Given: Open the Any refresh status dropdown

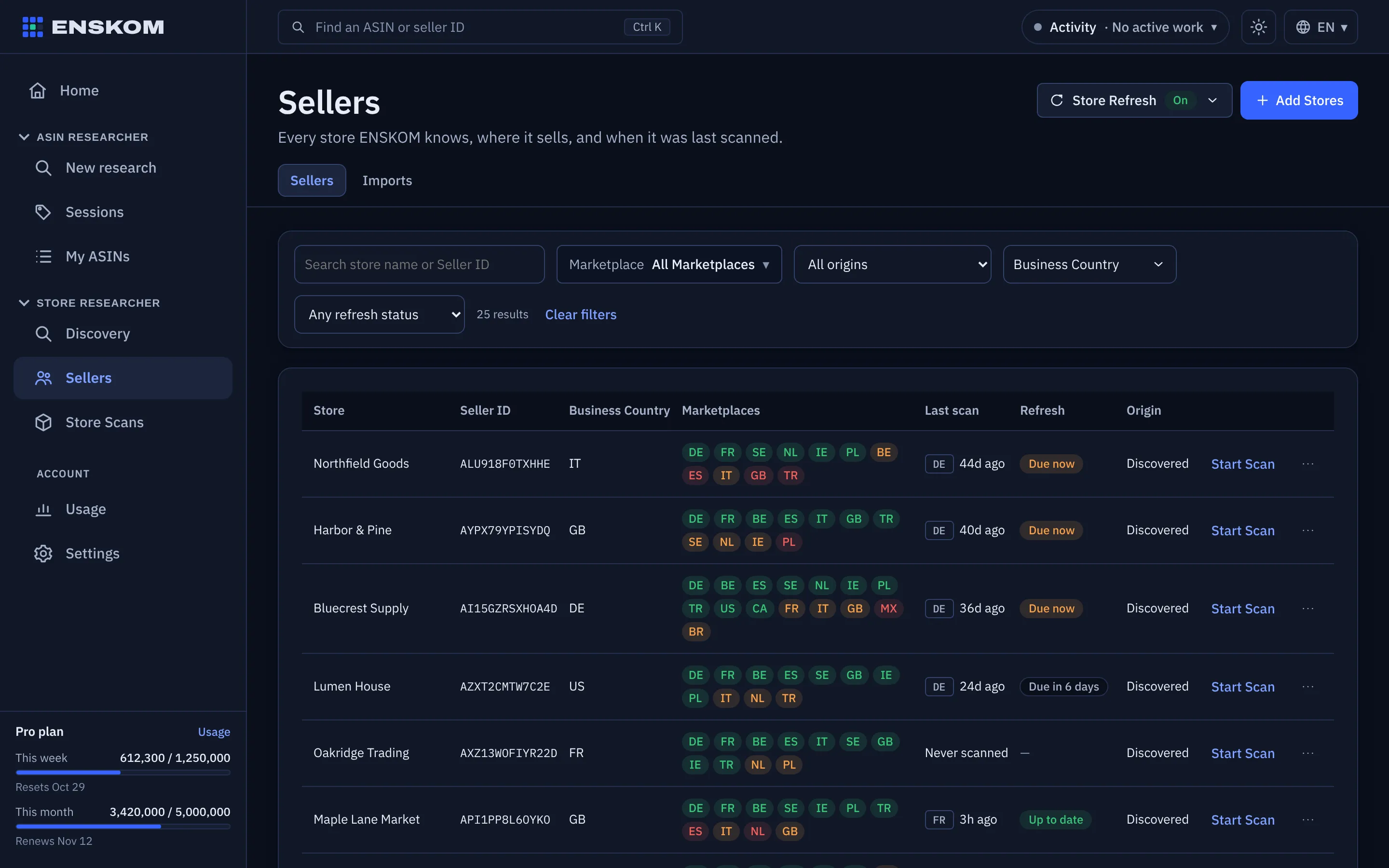Looking at the screenshot, I should click(379, 314).
